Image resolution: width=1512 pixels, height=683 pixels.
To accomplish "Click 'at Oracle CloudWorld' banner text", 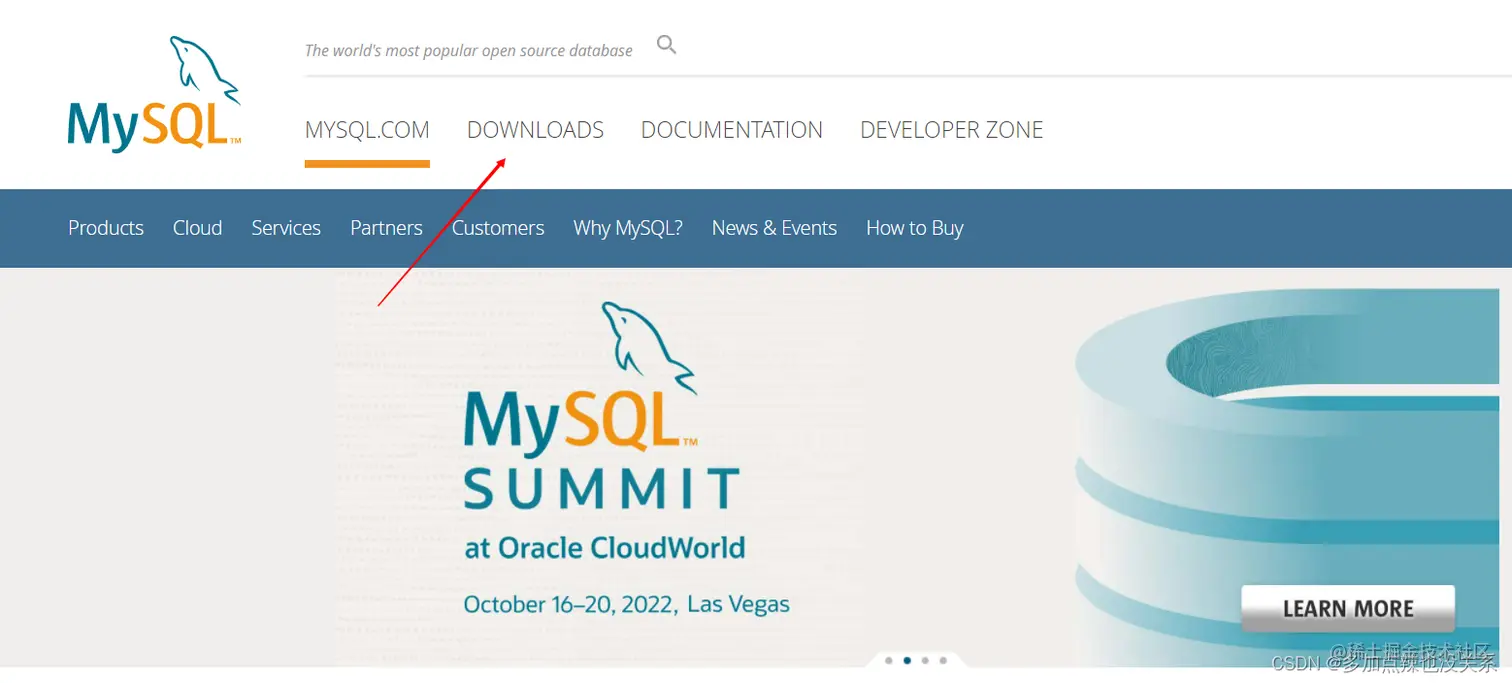I will 604,548.
